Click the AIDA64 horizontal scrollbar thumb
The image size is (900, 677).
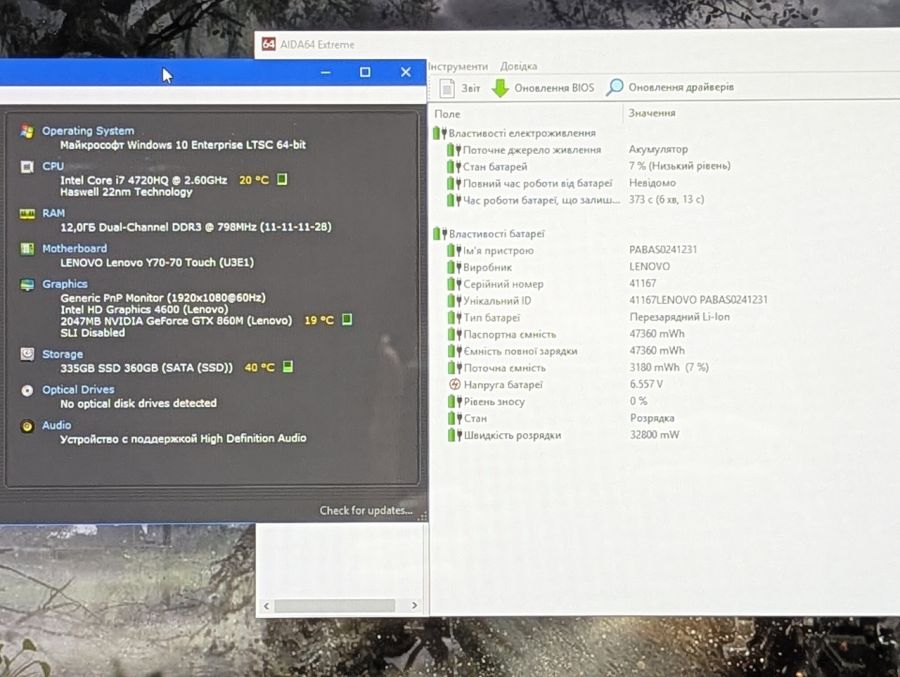click(335, 606)
